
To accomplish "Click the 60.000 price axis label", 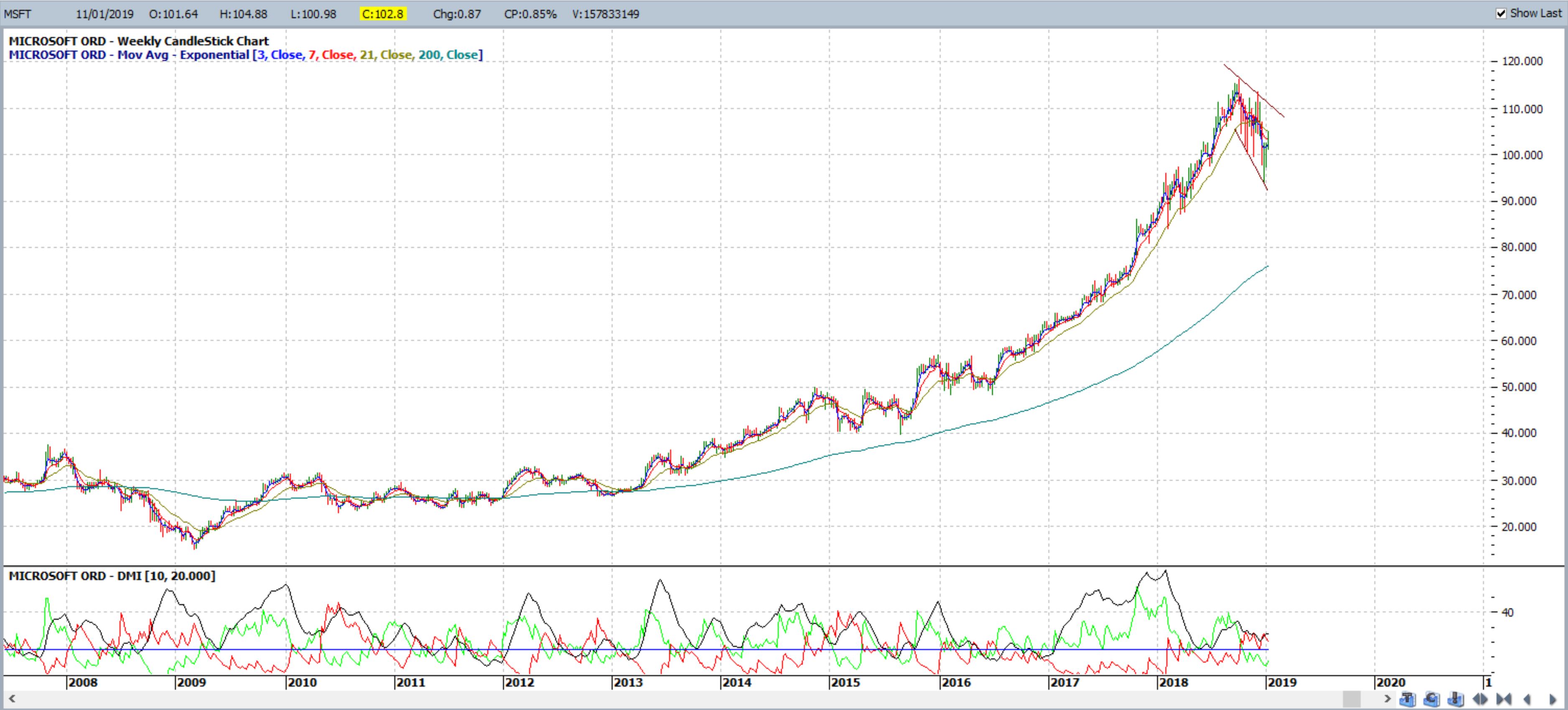I will pyautogui.click(x=1519, y=341).
